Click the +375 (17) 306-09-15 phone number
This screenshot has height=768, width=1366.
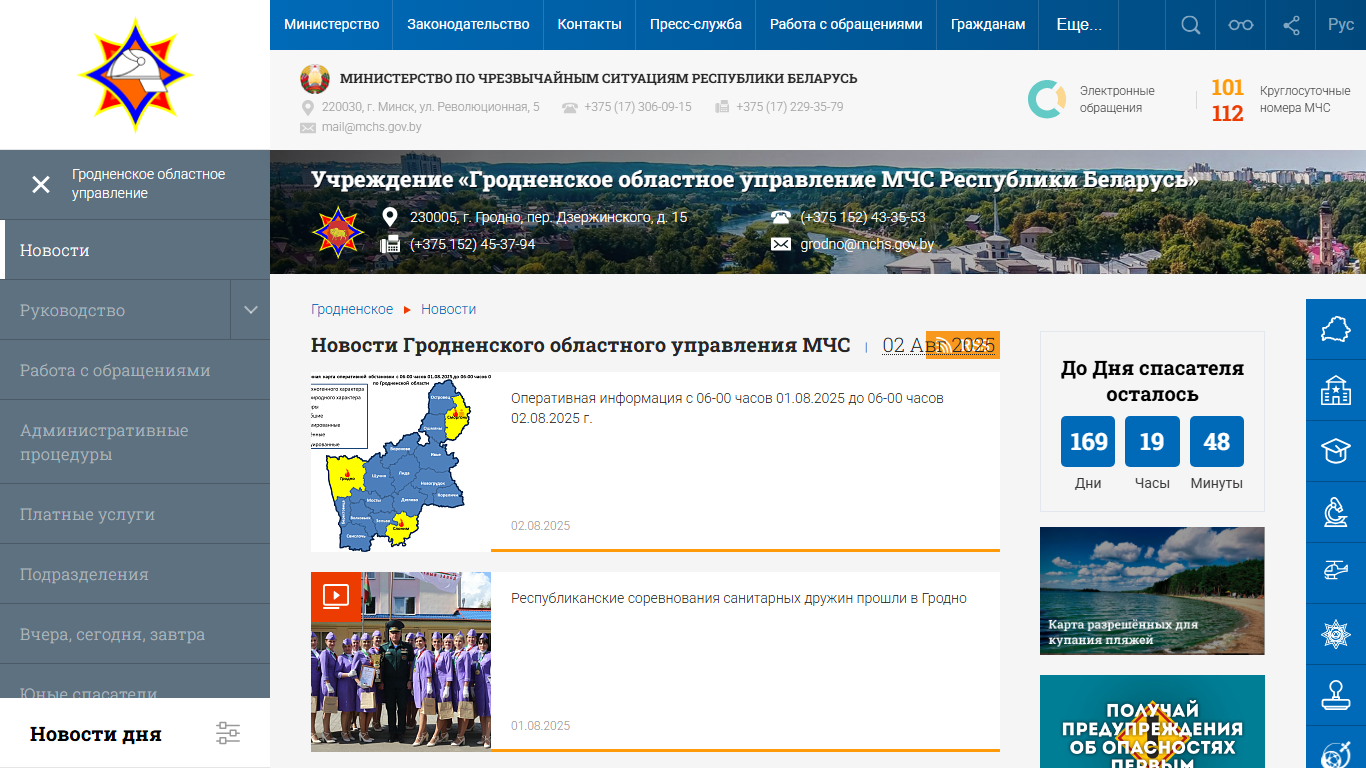[638, 107]
